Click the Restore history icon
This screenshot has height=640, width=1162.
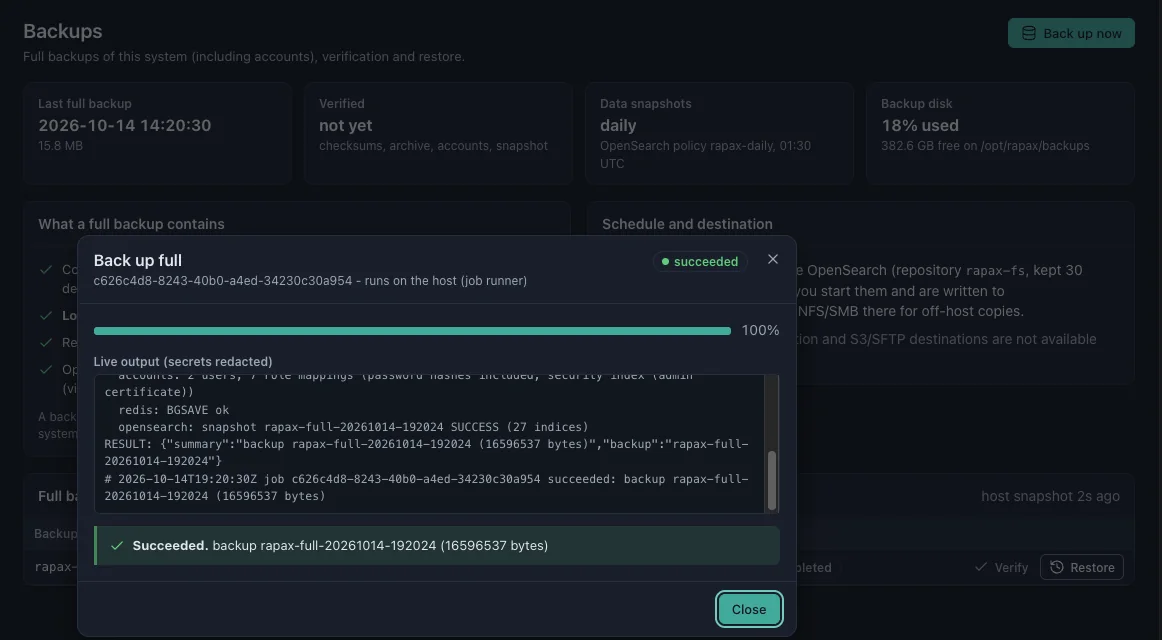(x=1057, y=567)
